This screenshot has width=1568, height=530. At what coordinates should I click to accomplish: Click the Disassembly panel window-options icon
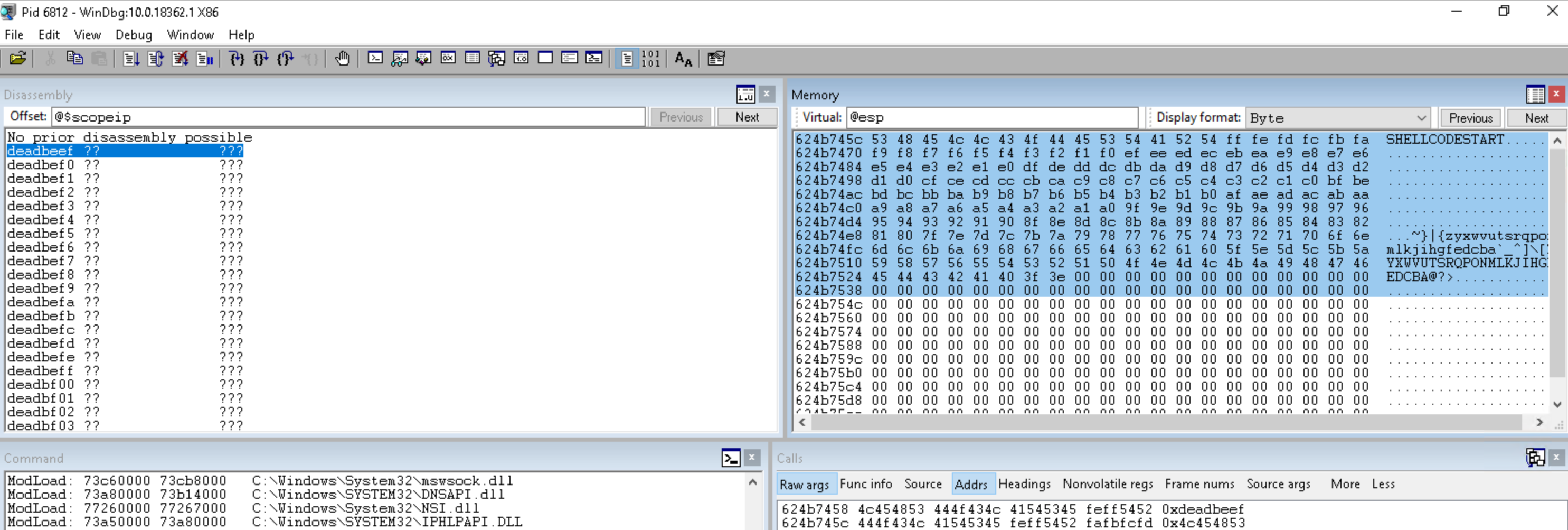(x=745, y=95)
